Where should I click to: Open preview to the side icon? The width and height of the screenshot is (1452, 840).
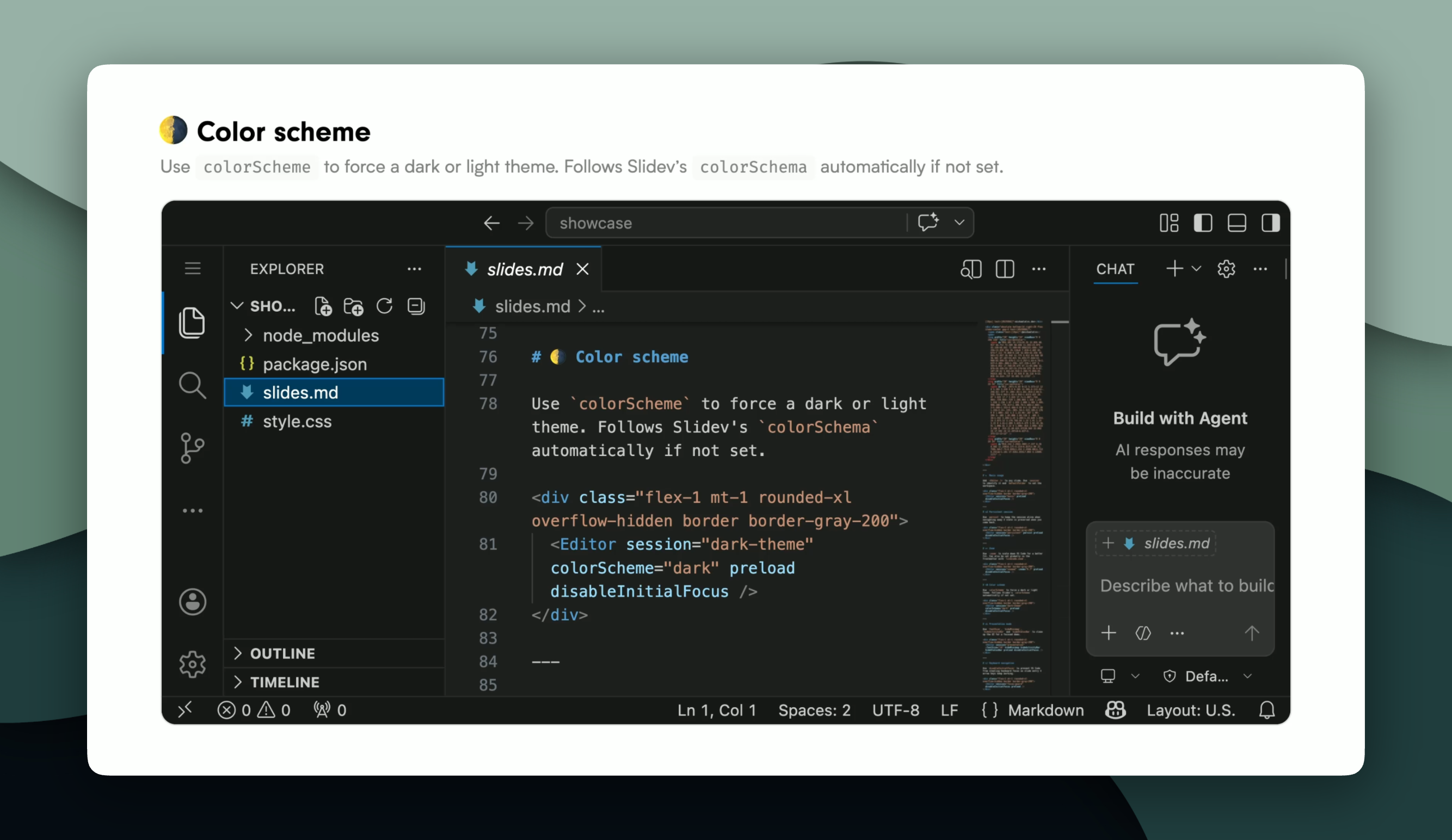click(971, 269)
